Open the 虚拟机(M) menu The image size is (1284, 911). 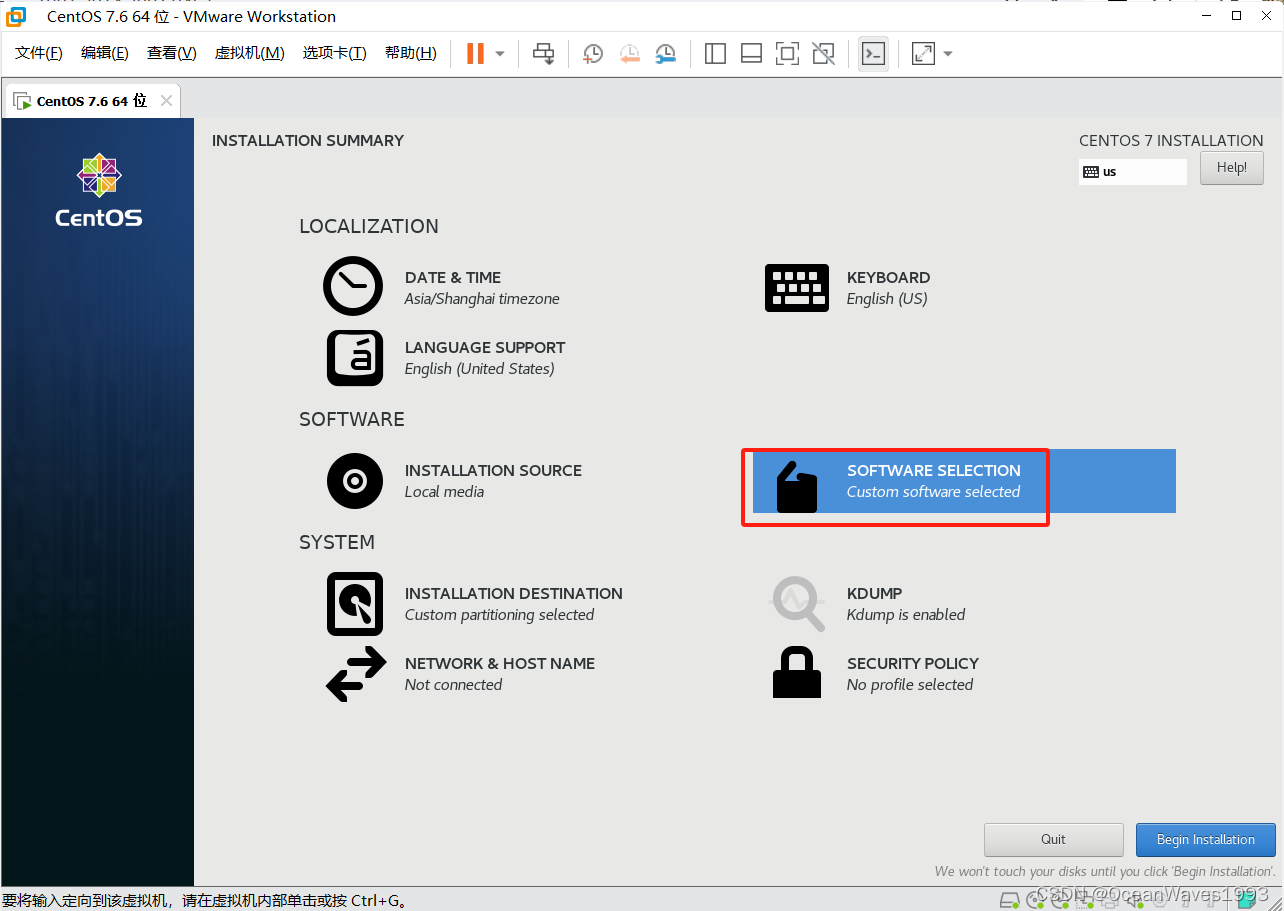(x=250, y=53)
